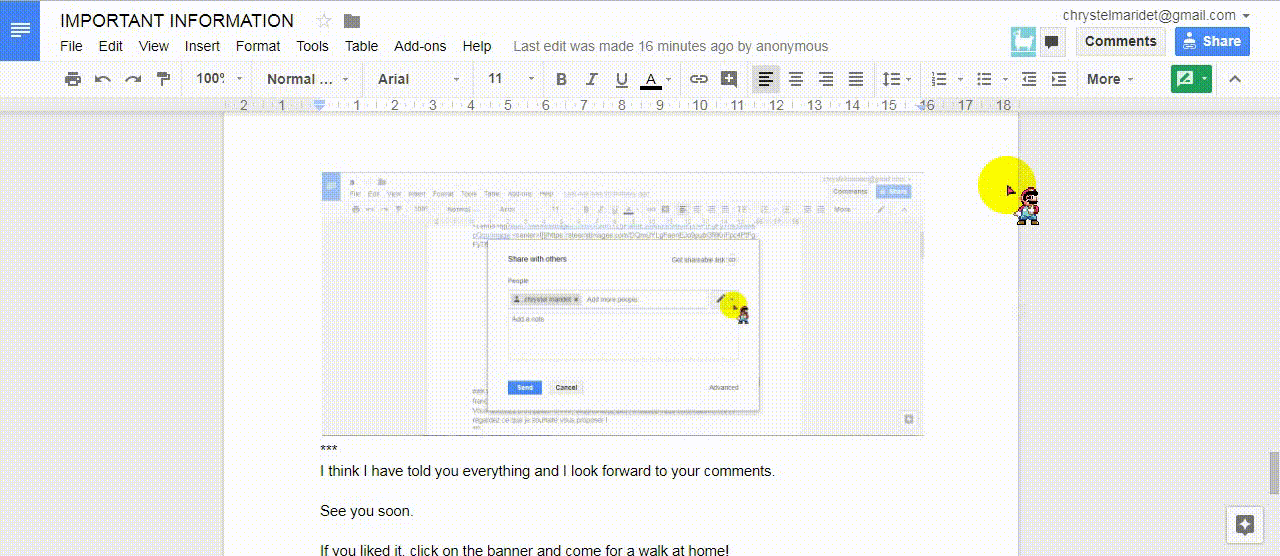Star the document title
The width and height of the screenshot is (1280, 556).
click(x=324, y=21)
